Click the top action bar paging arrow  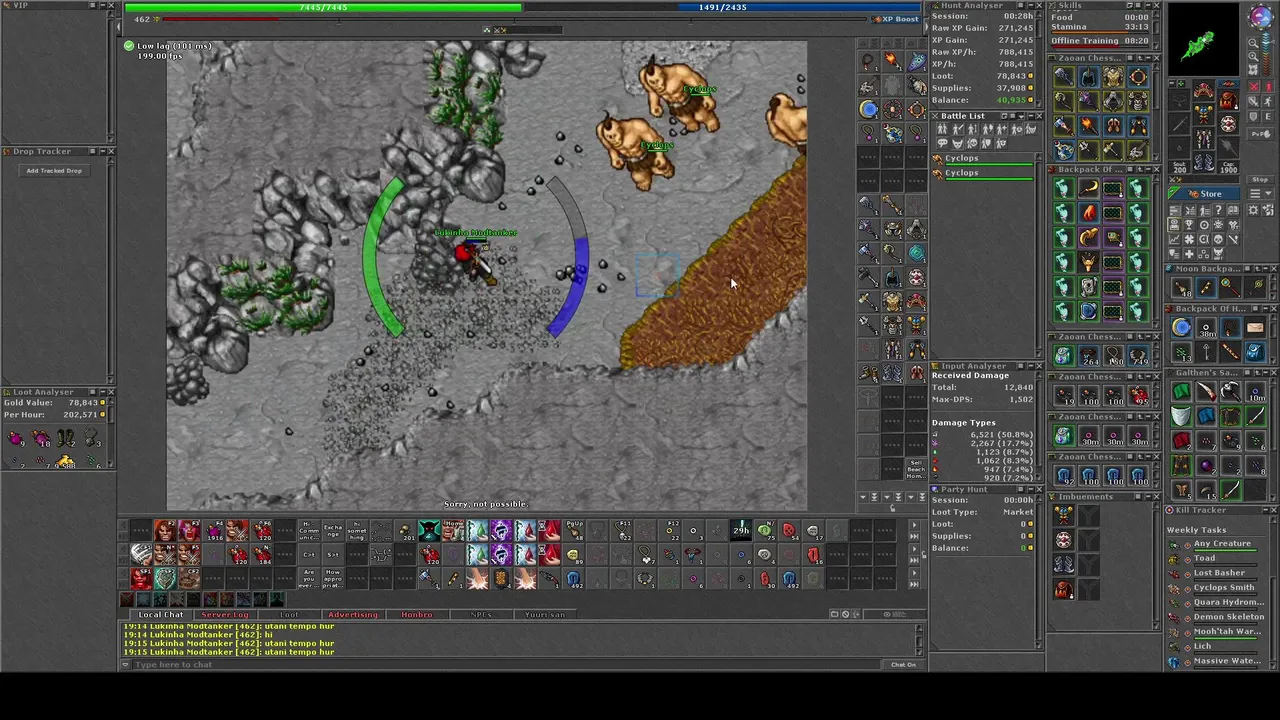coord(914,524)
